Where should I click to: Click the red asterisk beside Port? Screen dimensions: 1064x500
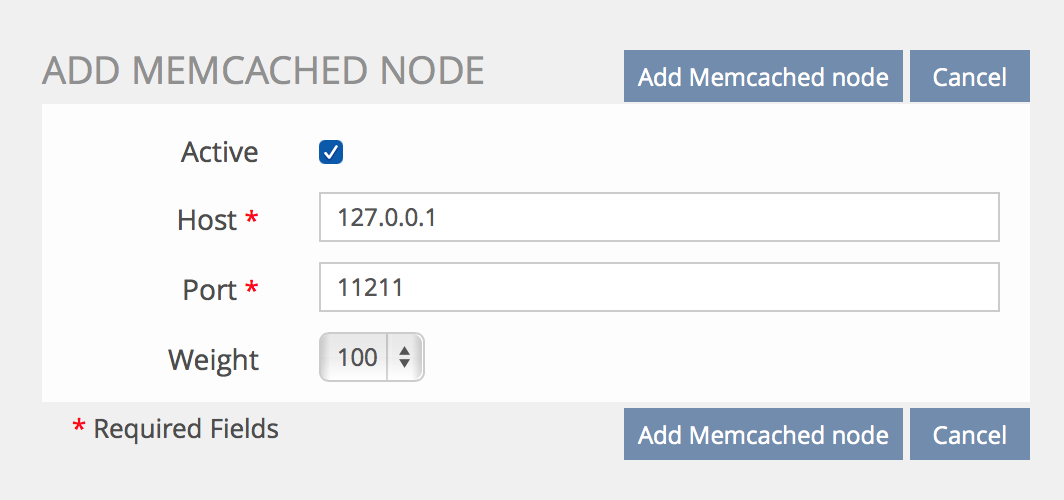[x=251, y=287]
